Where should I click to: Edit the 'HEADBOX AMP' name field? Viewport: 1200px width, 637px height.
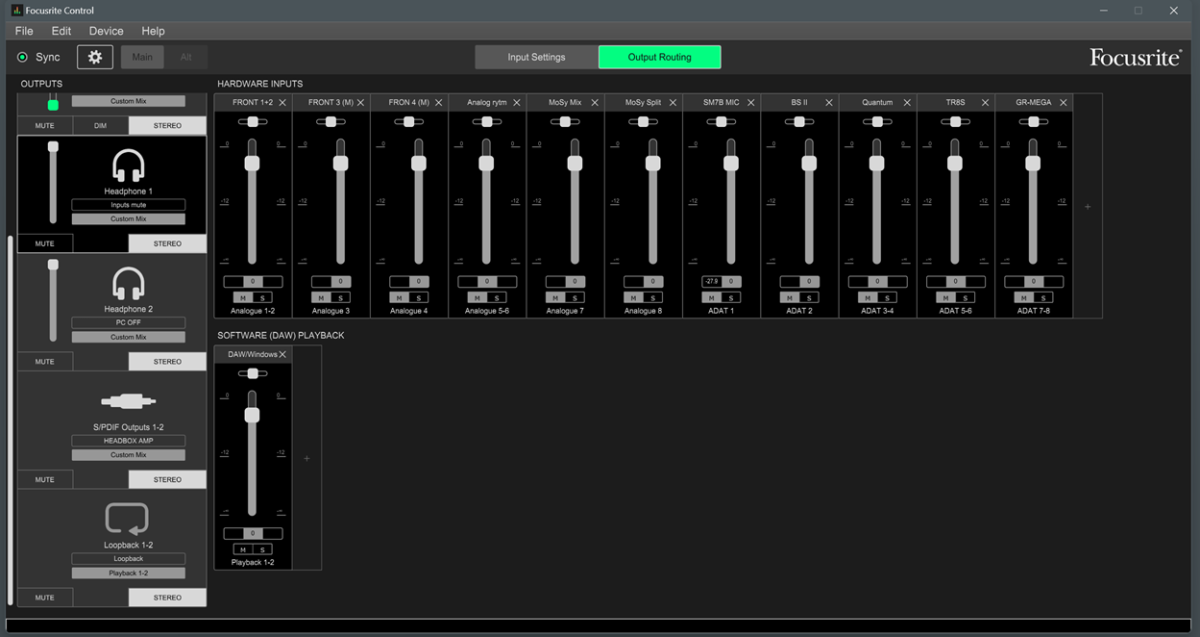(x=128, y=441)
